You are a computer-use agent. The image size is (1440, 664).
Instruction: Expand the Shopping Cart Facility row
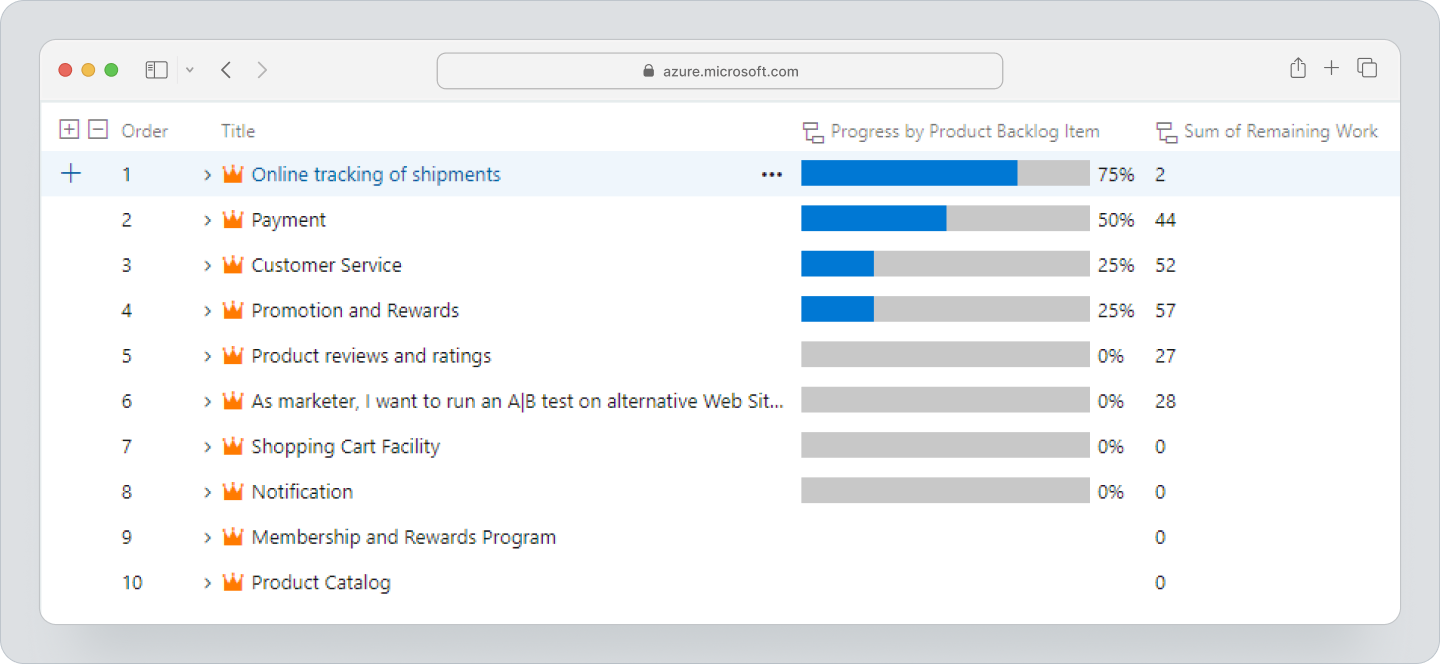point(207,446)
